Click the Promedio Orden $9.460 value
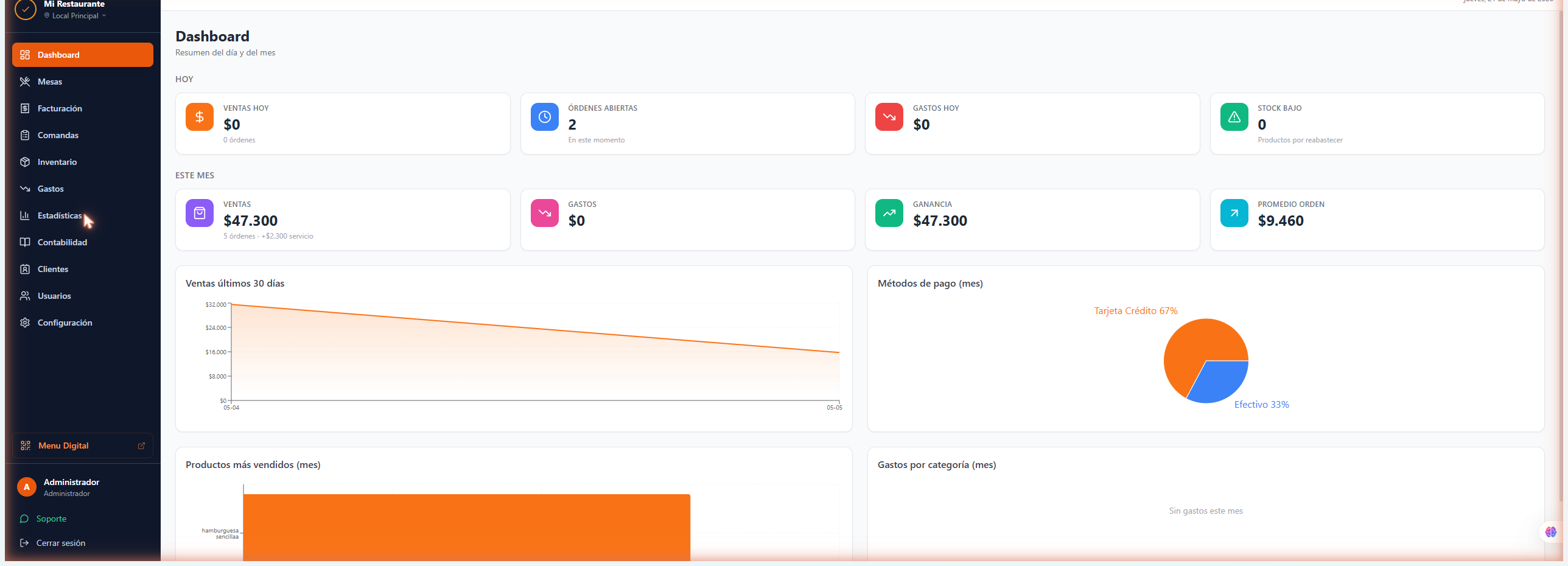1568x566 pixels. click(x=1281, y=221)
